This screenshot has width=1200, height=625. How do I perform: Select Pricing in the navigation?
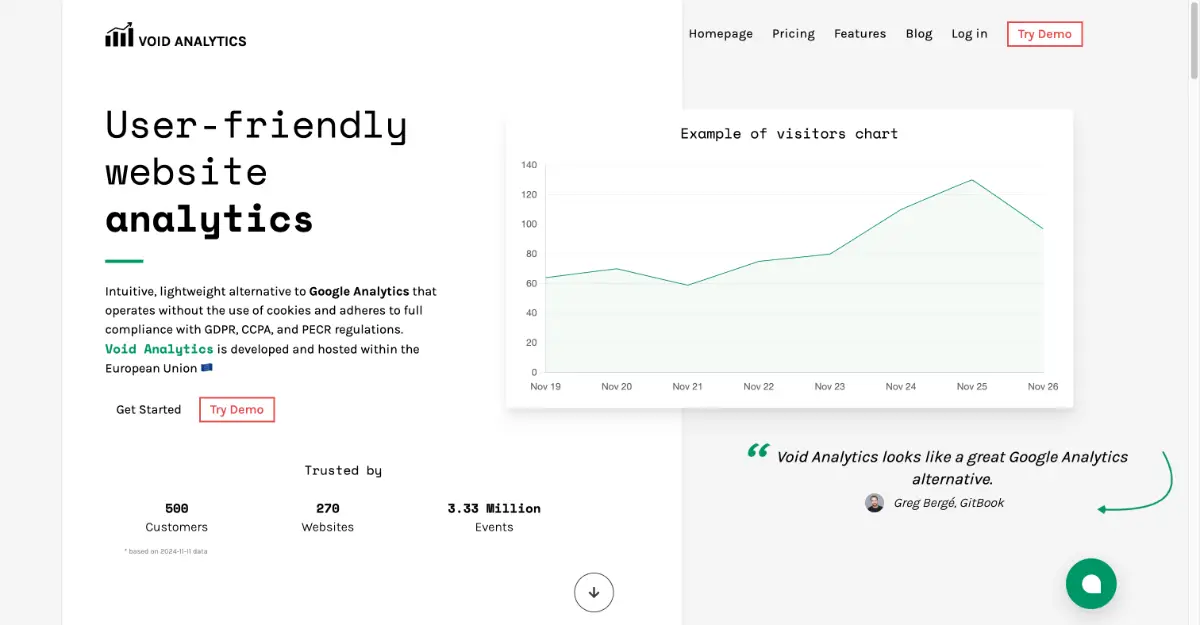[793, 33]
